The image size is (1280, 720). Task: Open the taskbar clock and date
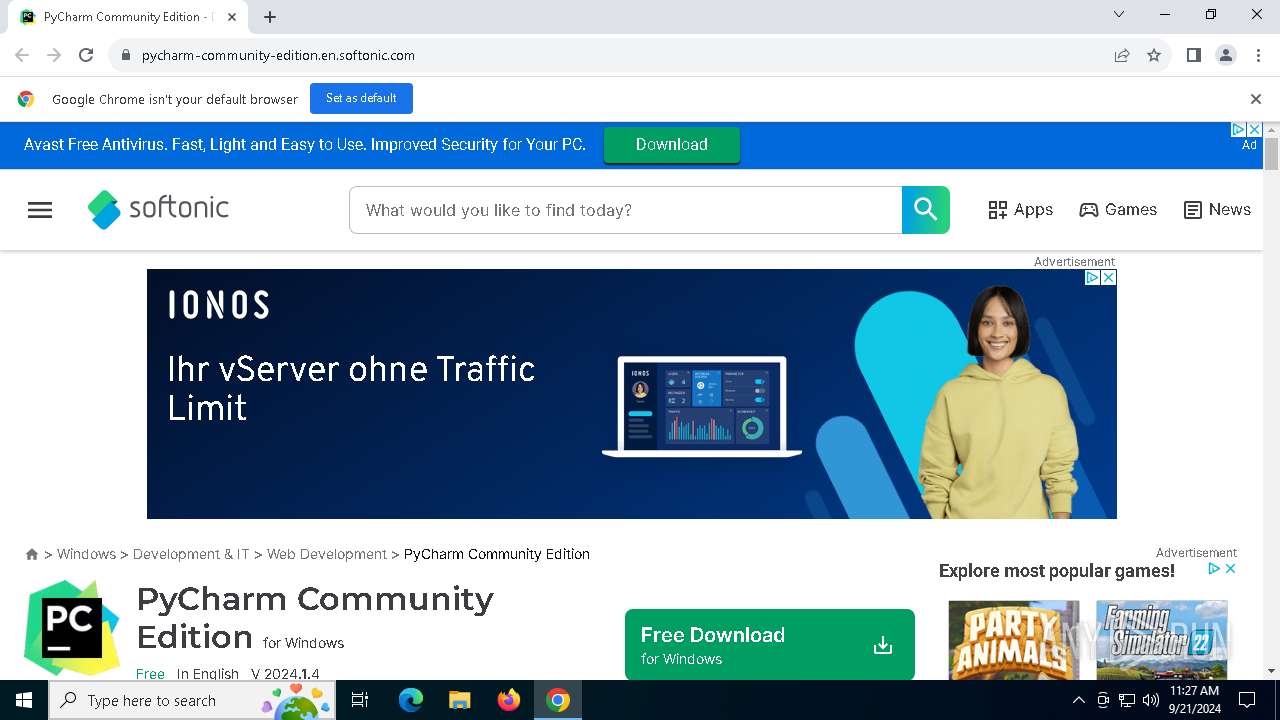[1194, 700]
